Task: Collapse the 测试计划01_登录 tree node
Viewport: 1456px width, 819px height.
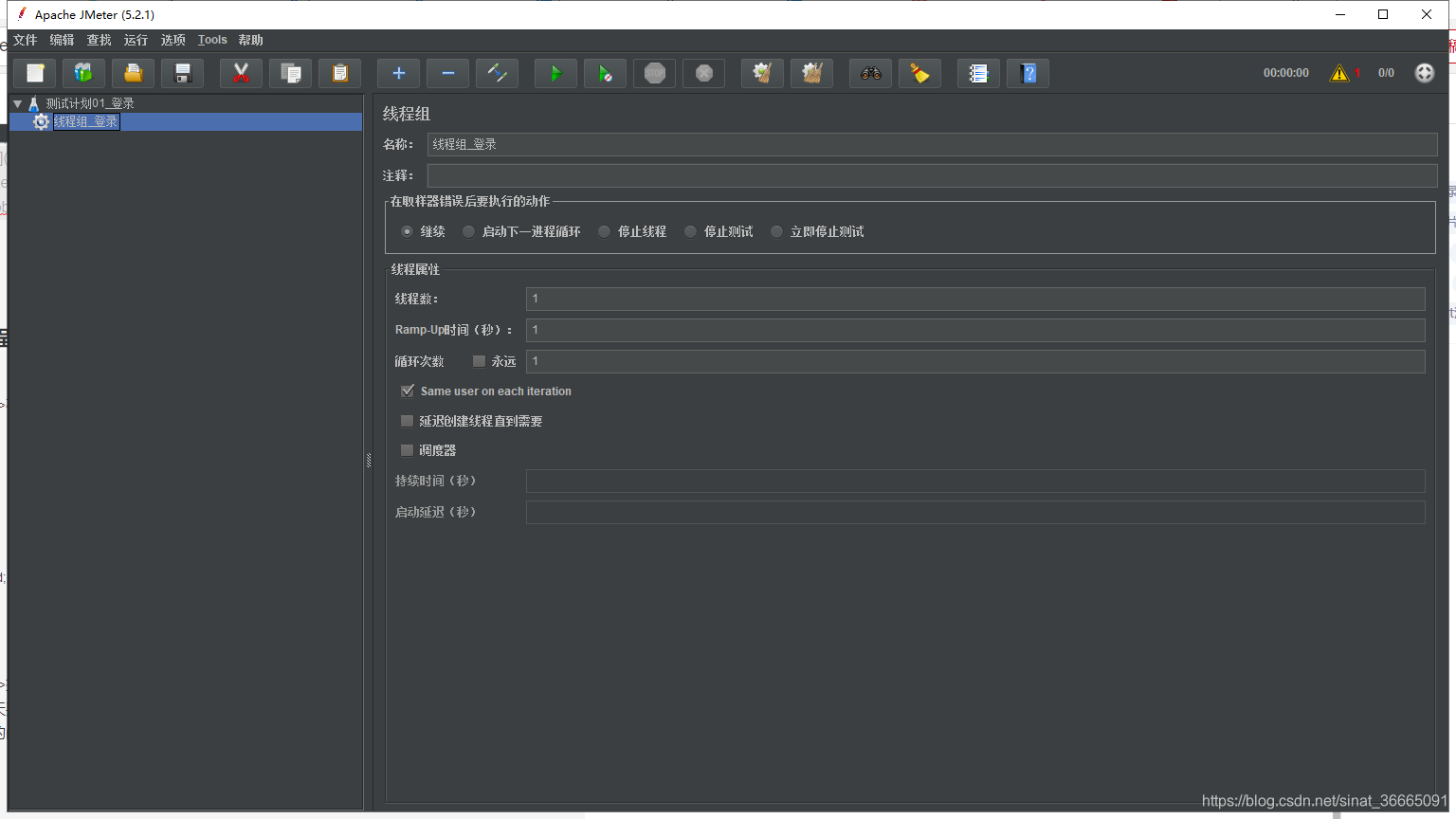Action: click(x=17, y=103)
